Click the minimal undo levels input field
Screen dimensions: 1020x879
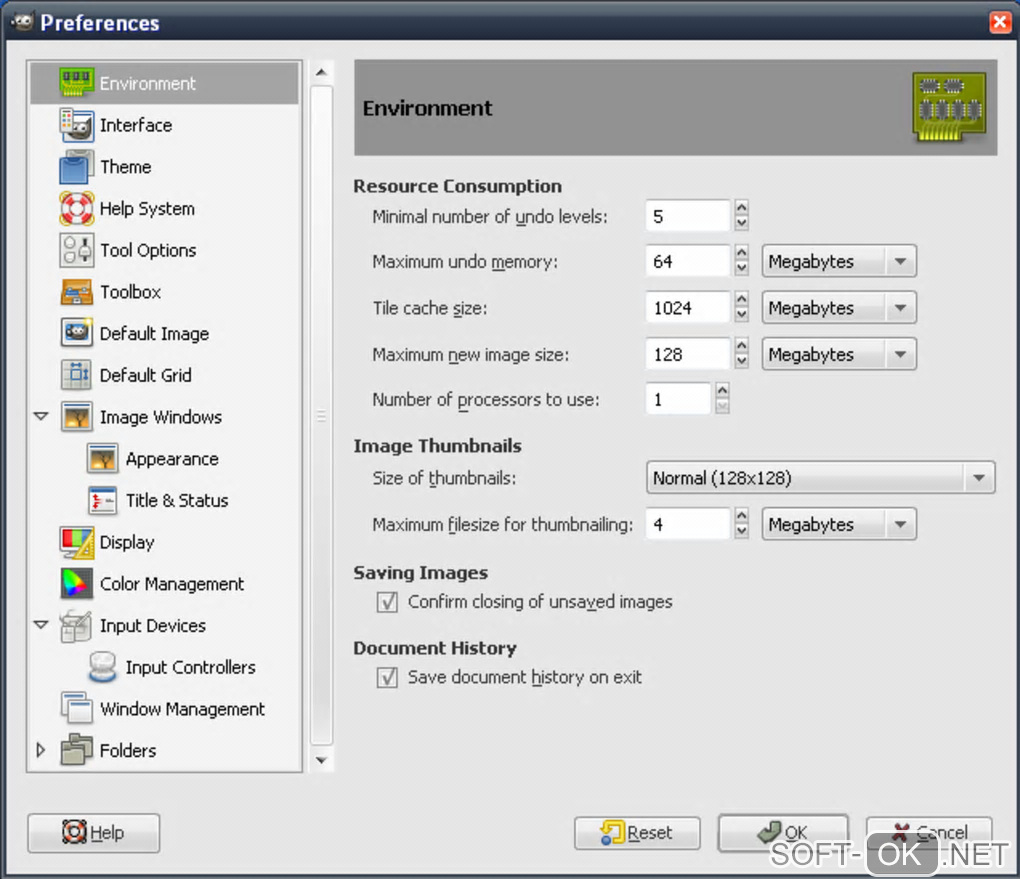[x=688, y=216]
